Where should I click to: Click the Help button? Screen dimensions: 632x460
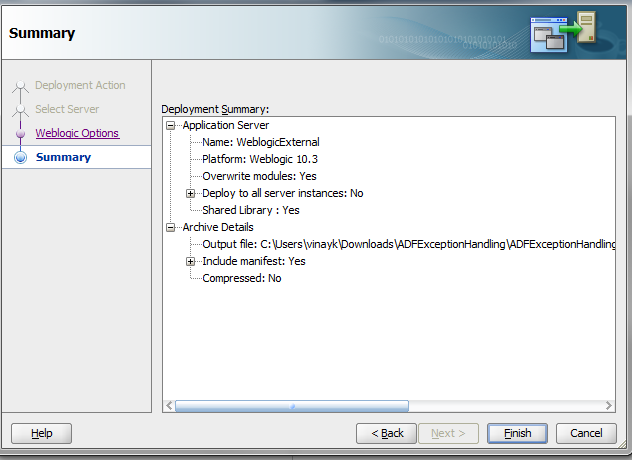(42, 433)
